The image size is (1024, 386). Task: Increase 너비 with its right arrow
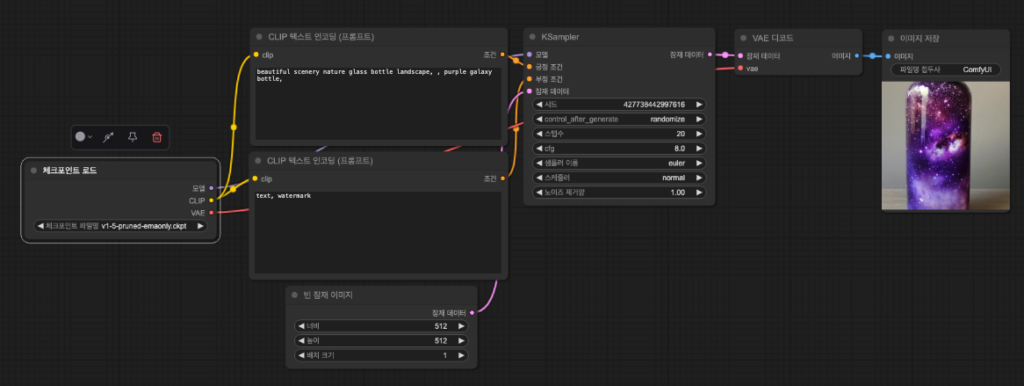tap(461, 326)
